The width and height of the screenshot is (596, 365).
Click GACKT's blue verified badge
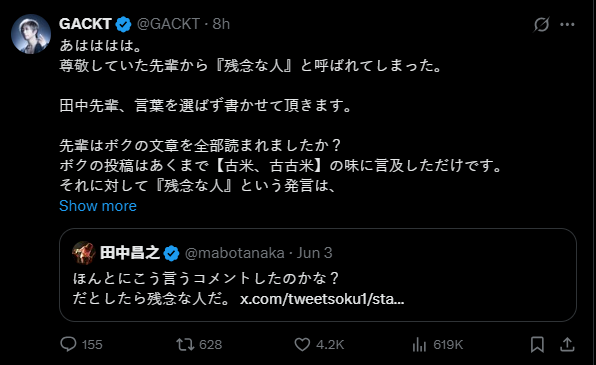click(x=123, y=24)
